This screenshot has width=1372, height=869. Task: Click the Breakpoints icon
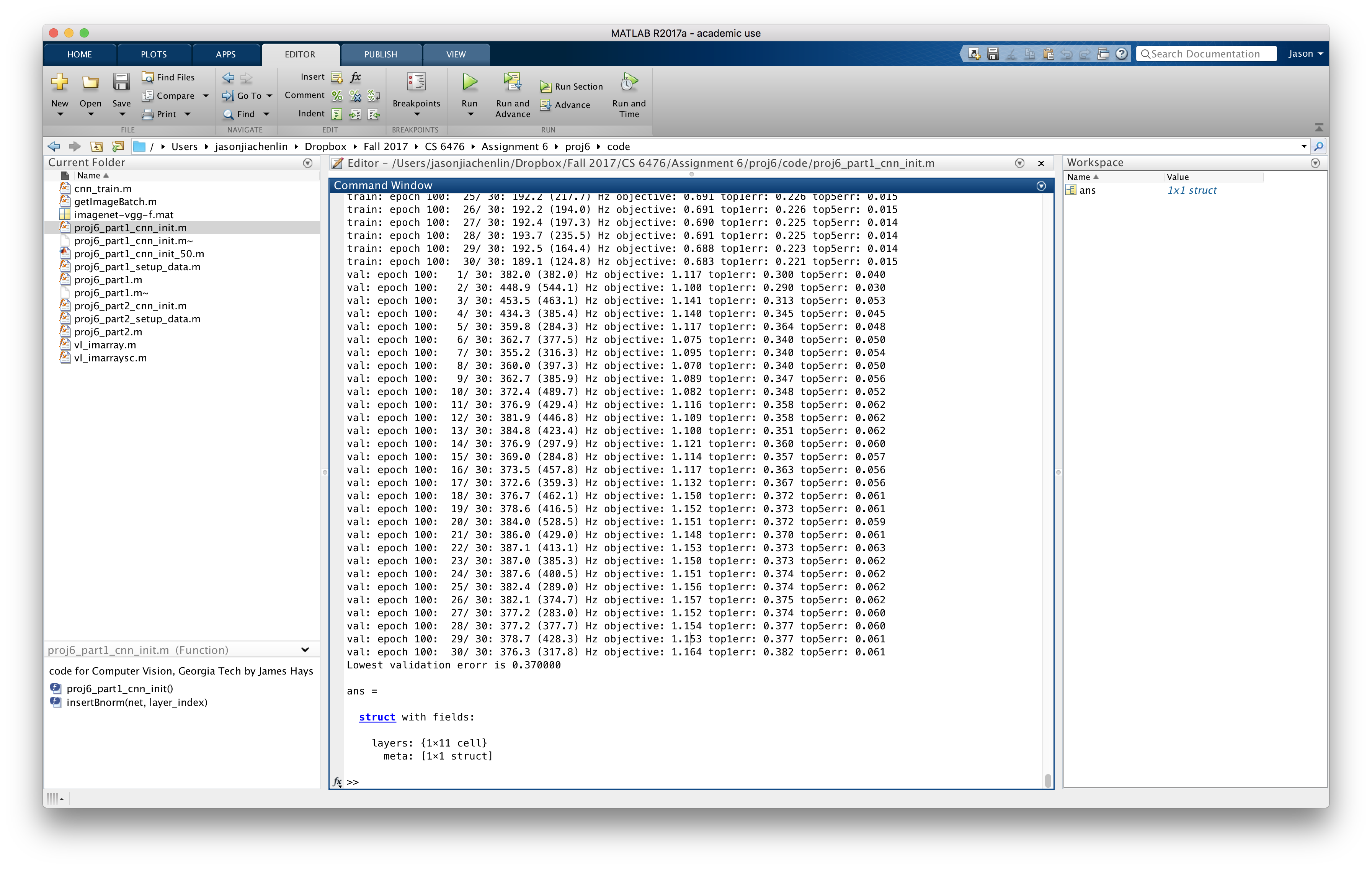[416, 83]
